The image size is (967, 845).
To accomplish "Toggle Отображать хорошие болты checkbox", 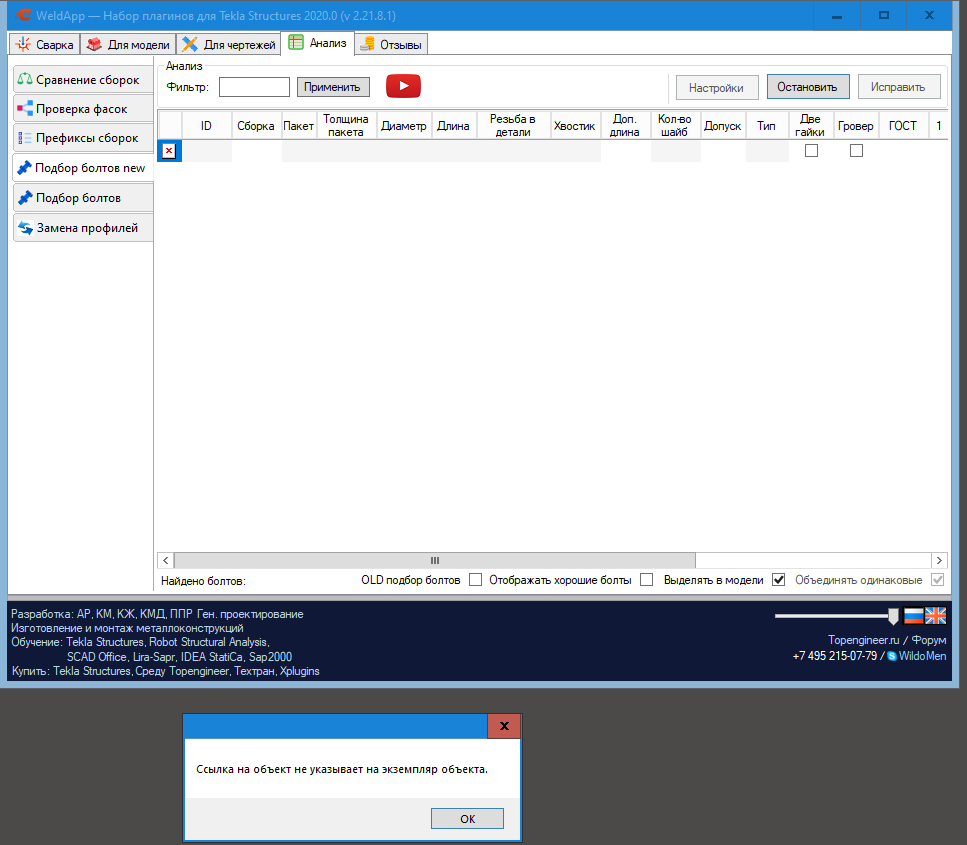I will (x=647, y=580).
